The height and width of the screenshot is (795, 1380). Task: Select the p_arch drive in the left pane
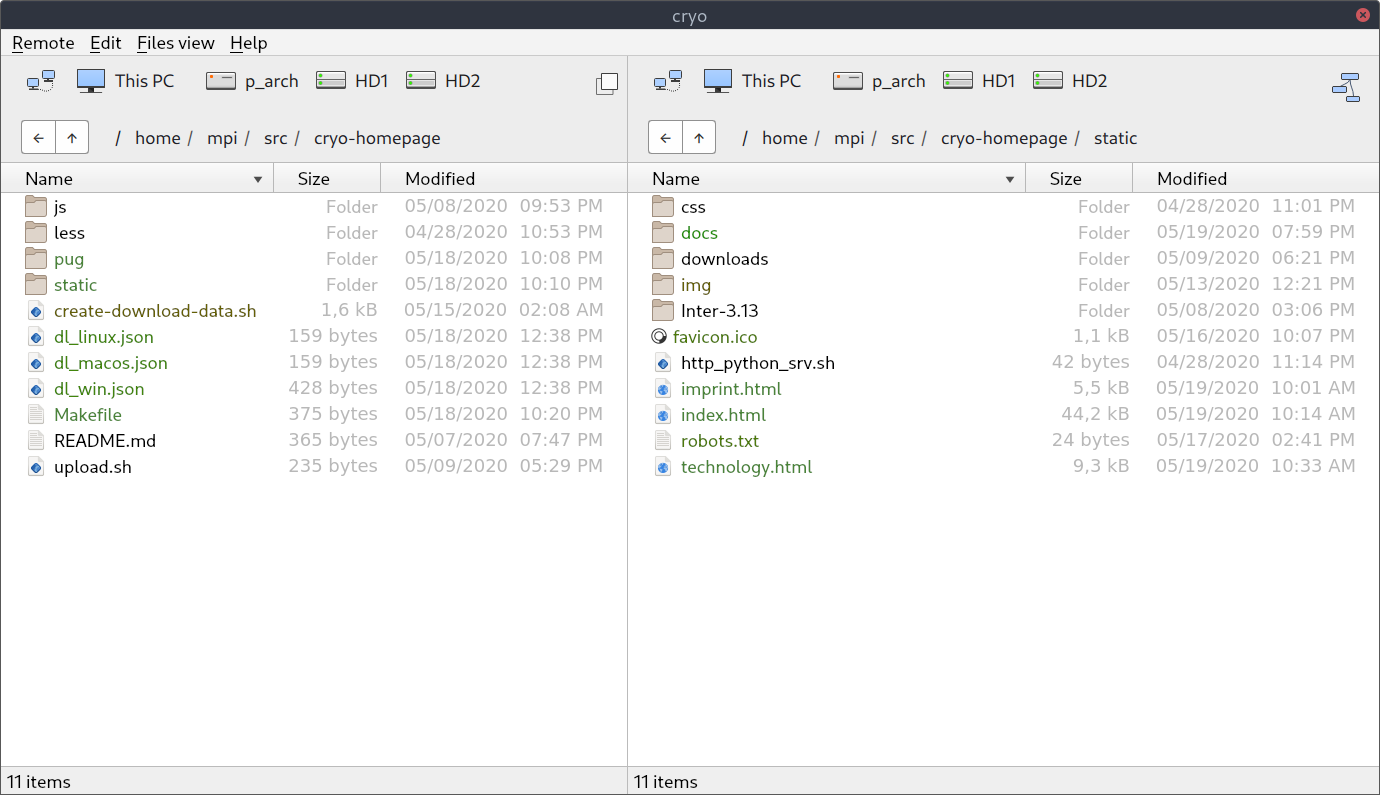click(x=251, y=81)
